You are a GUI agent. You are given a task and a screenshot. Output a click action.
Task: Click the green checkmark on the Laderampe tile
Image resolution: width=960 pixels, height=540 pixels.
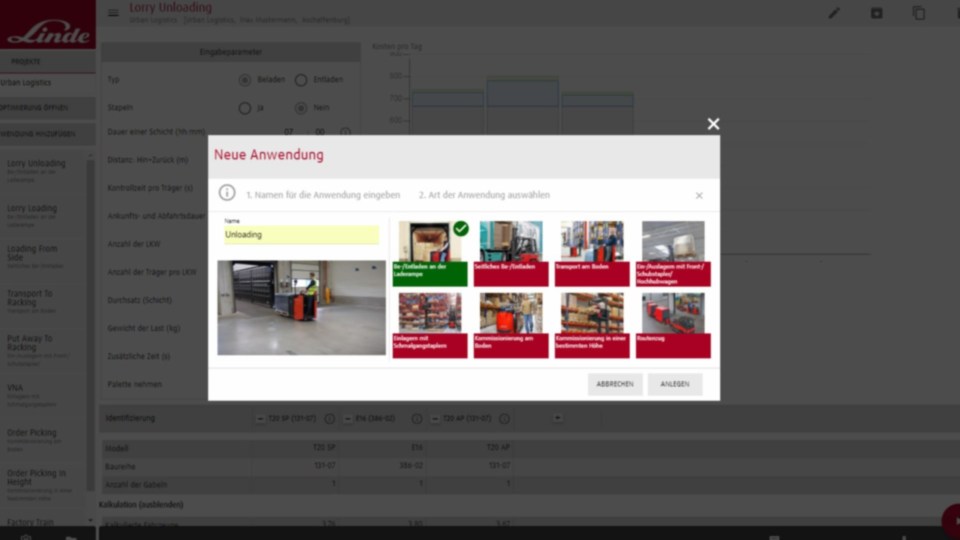pos(461,228)
